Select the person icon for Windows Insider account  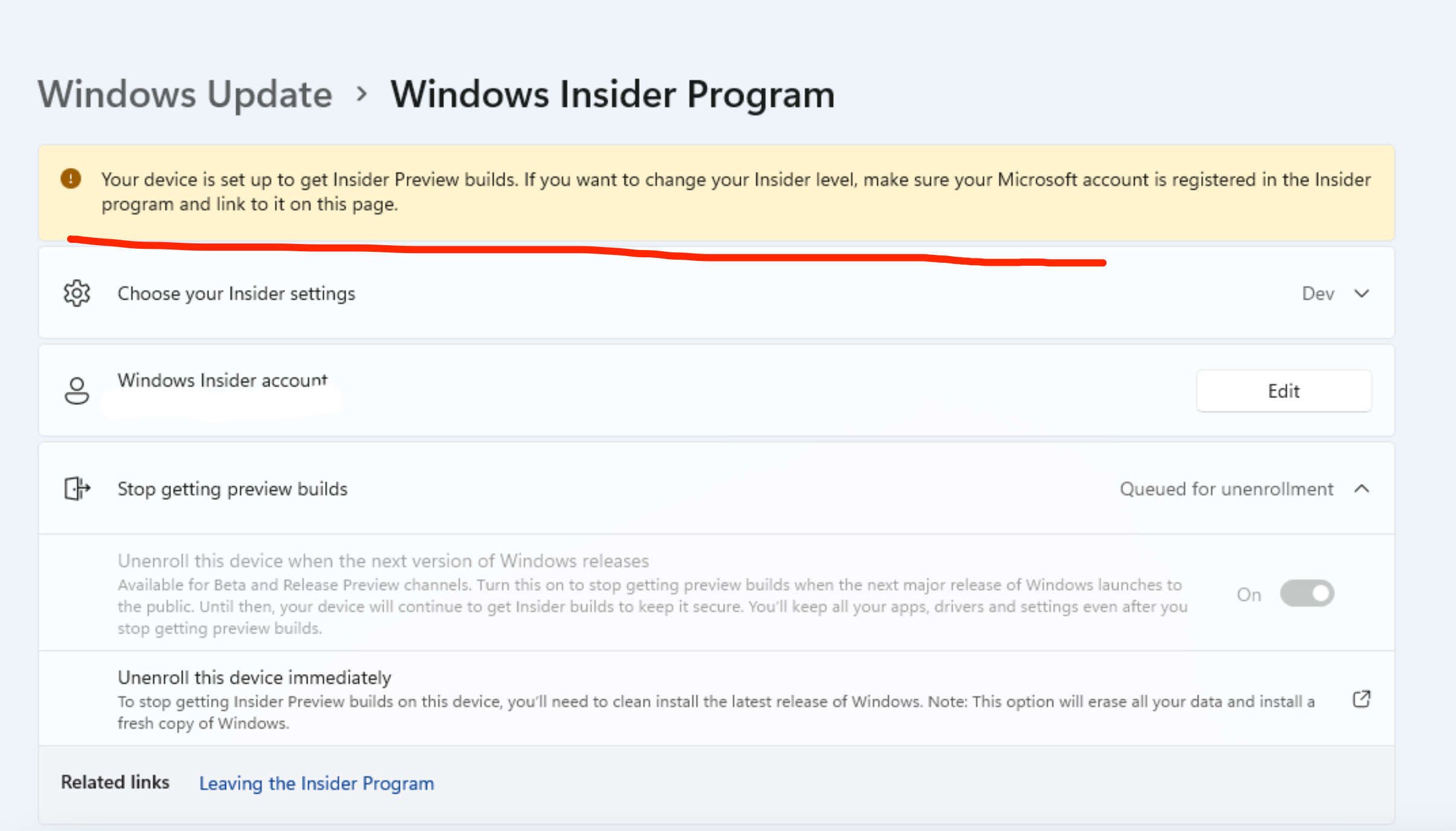77,390
